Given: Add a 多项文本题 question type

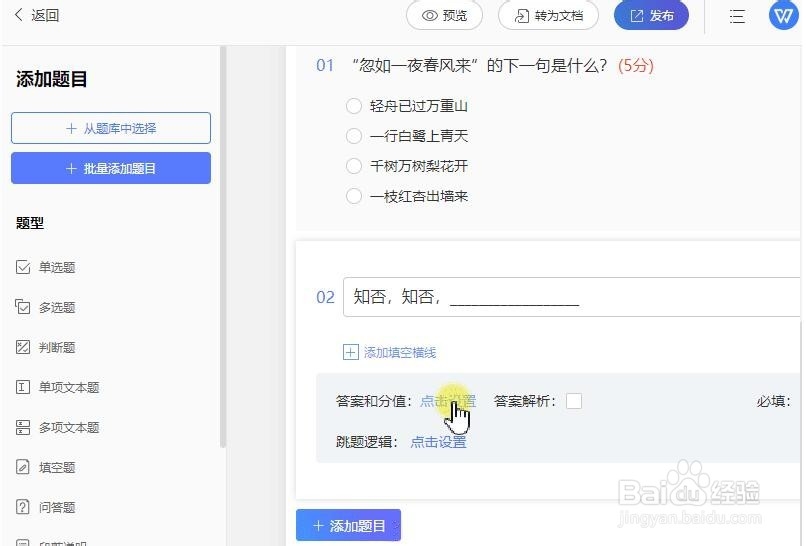Looking at the screenshot, I should click(58, 427).
